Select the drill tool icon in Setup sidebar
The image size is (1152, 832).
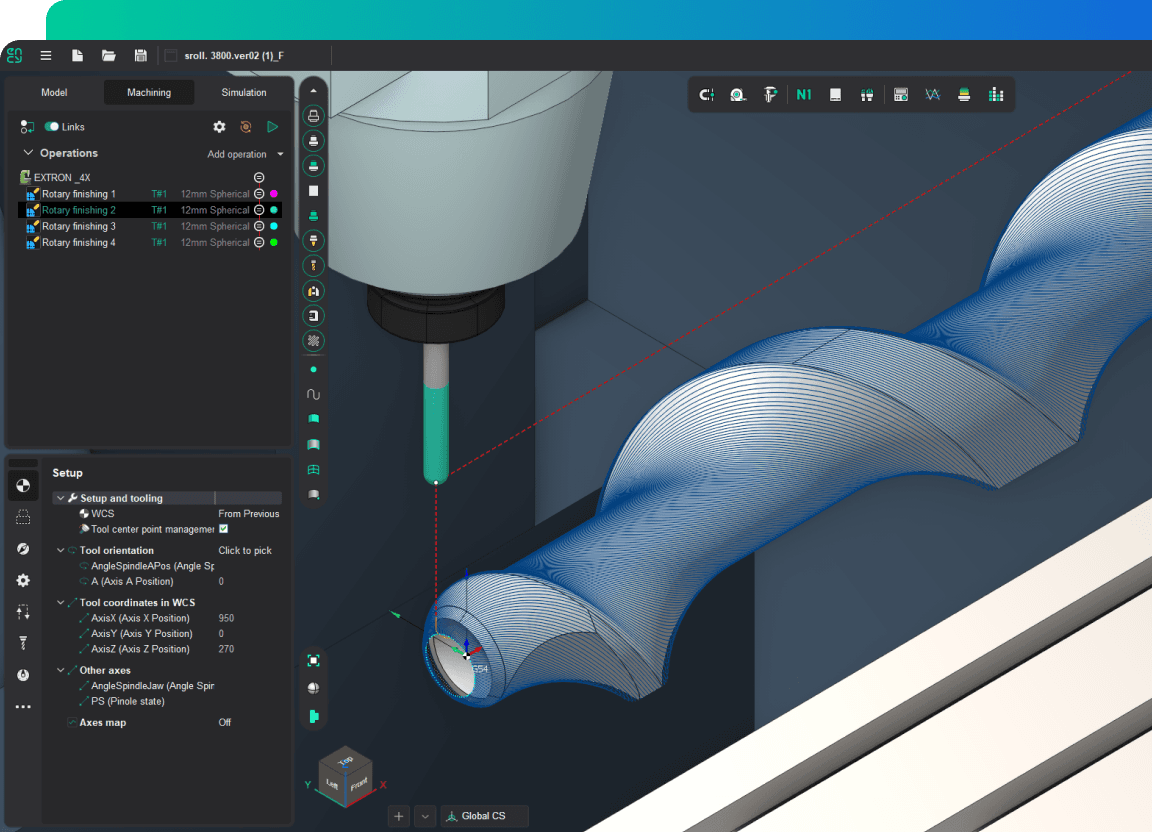coord(23,643)
